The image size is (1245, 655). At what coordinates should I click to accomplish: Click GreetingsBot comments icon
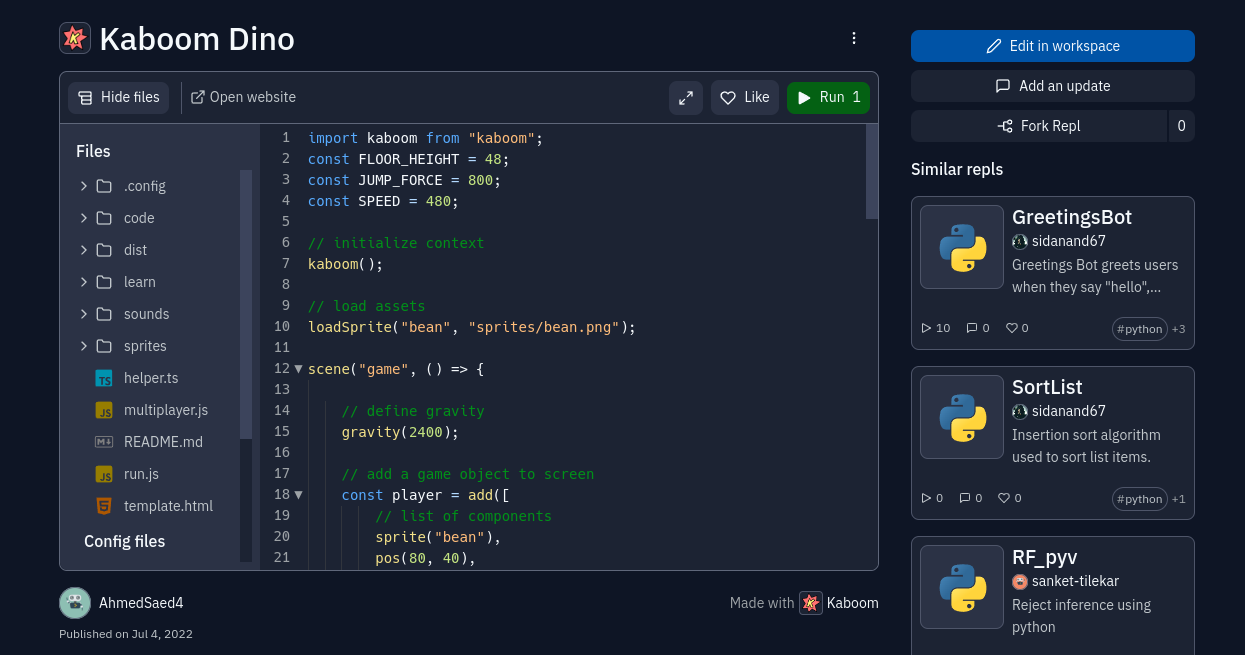point(972,328)
